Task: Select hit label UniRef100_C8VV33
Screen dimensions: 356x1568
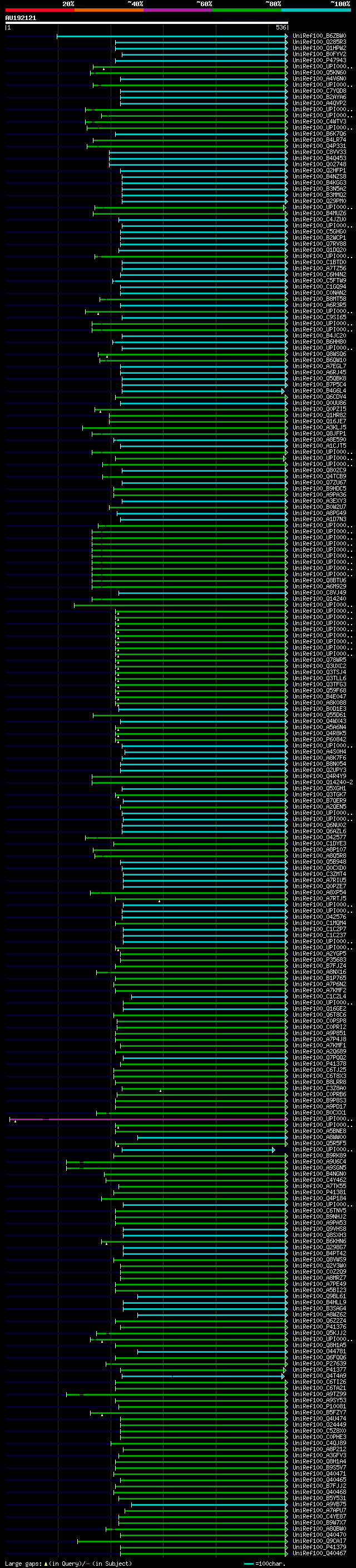Action: [x=319, y=152]
